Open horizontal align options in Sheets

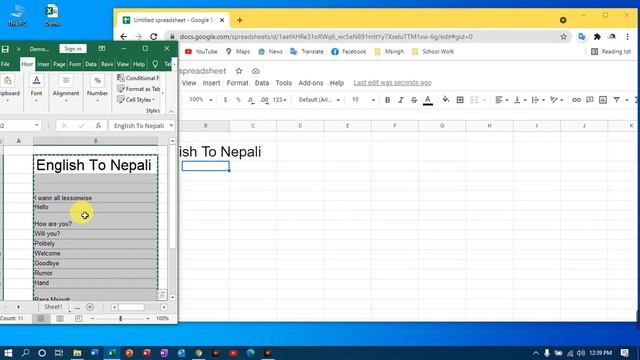click(501, 100)
